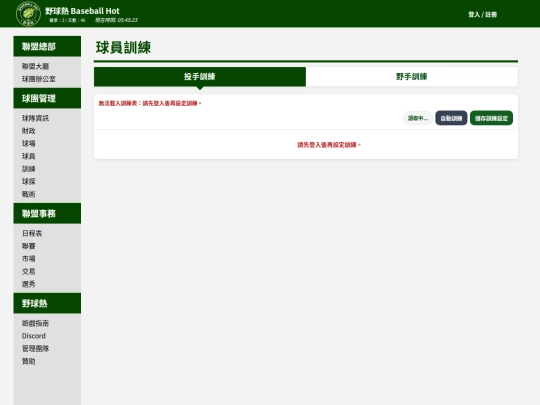Switch to the 野手訓練 tab
Viewport: 540px width, 405px height.
click(412, 76)
